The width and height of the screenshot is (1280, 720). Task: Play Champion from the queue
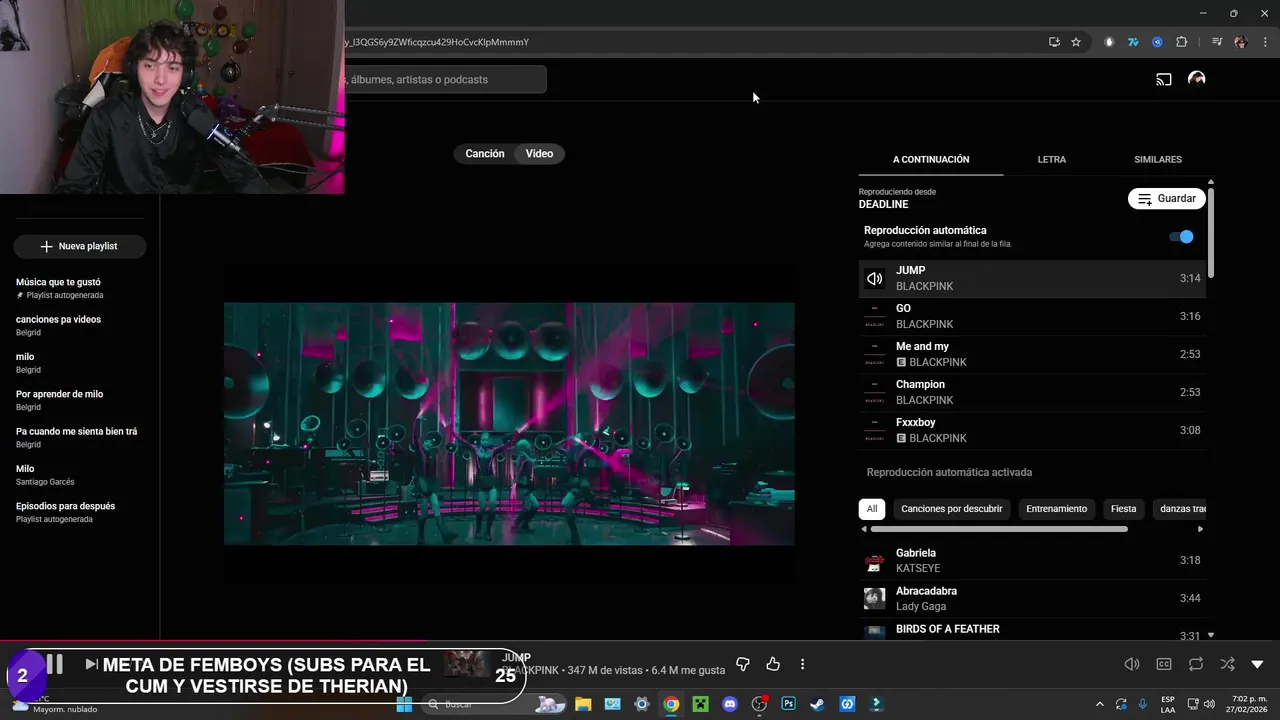pos(1032,392)
